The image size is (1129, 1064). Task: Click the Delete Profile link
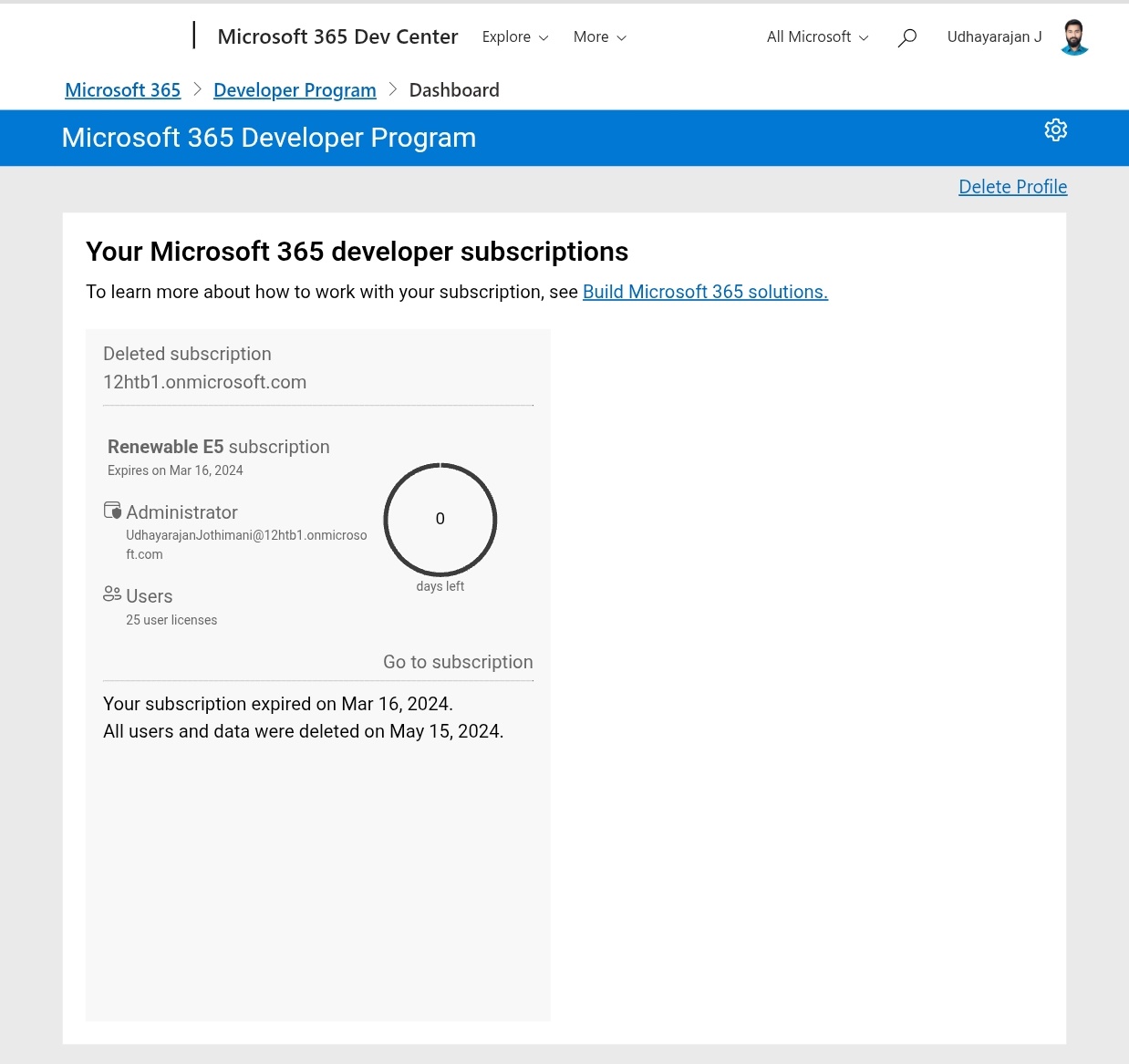(x=1012, y=187)
